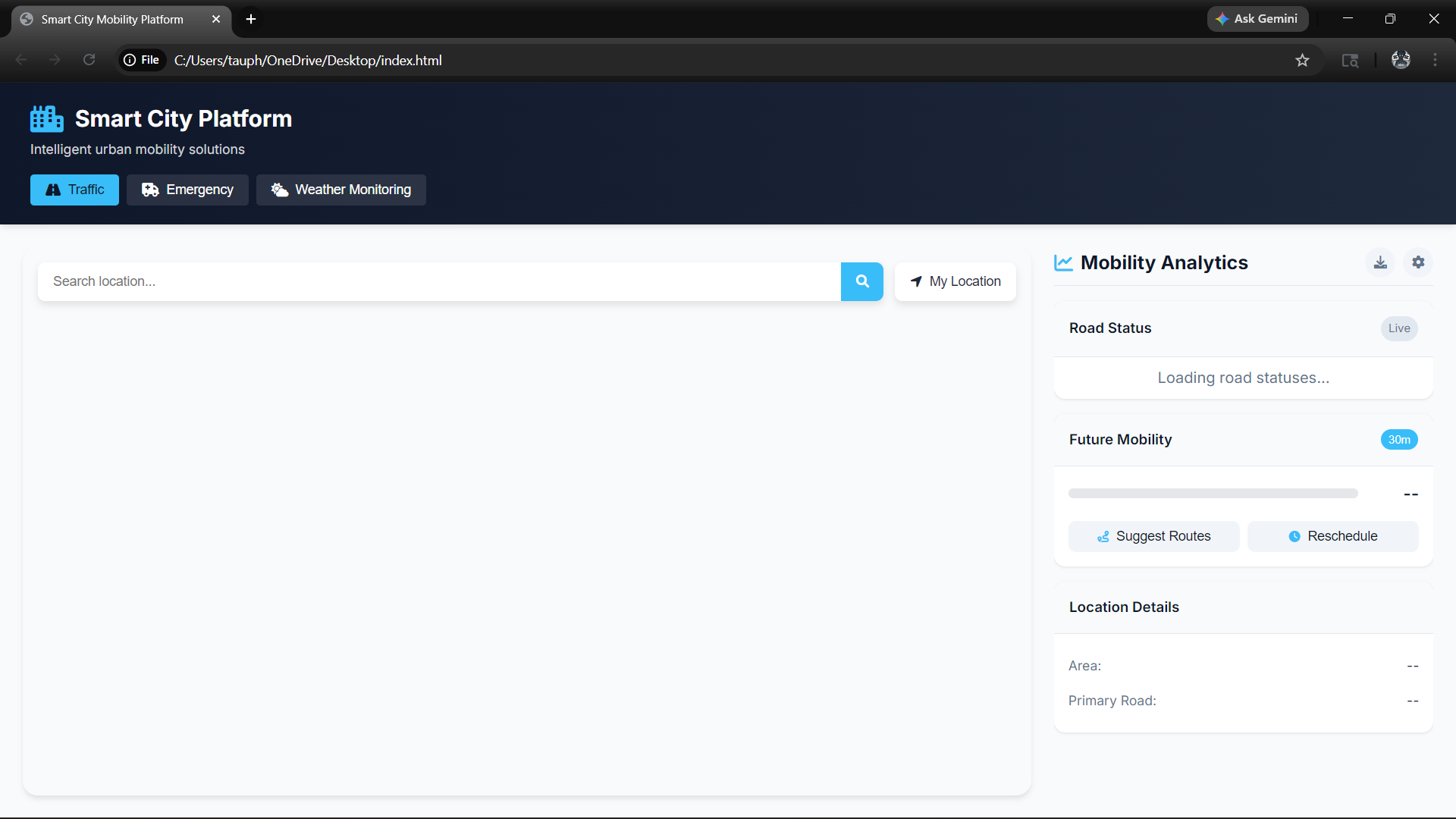Click the Future Mobility progress bar
The width and height of the screenshot is (1456, 819).
tap(1213, 494)
